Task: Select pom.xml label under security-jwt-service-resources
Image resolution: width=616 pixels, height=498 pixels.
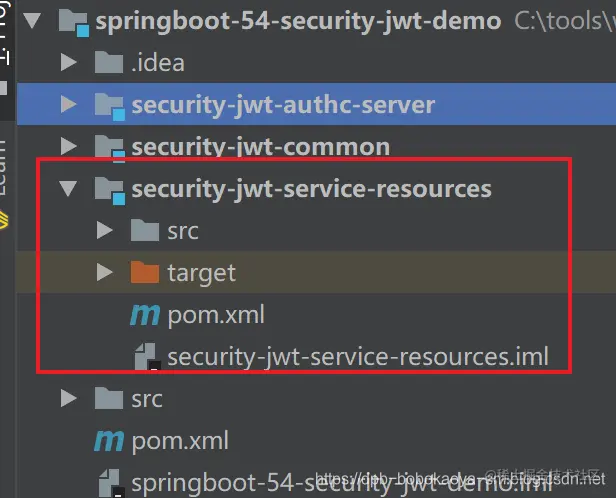Action: [x=216, y=315]
